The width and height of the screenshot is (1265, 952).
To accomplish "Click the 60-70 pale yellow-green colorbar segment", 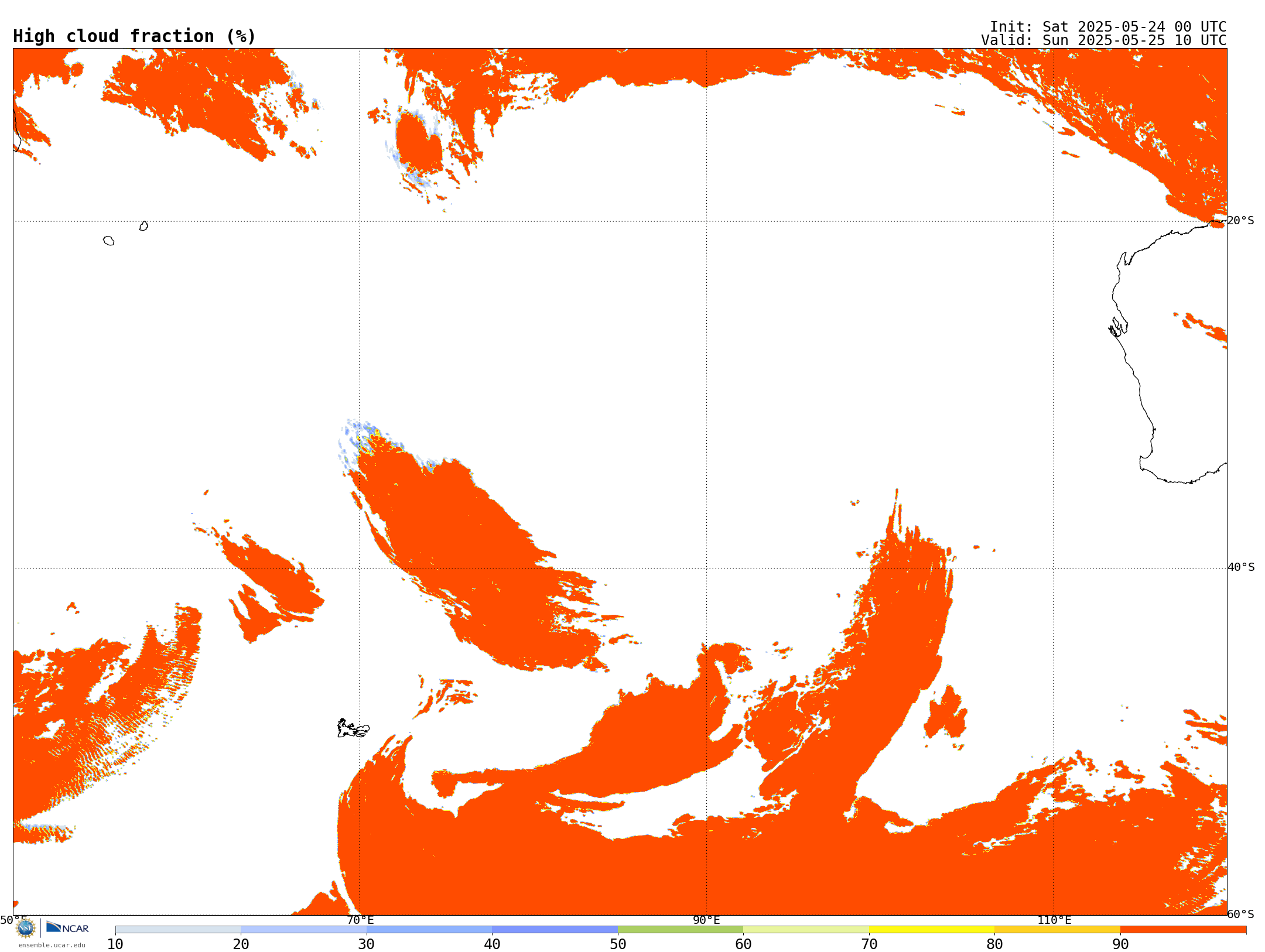I will [806, 930].
